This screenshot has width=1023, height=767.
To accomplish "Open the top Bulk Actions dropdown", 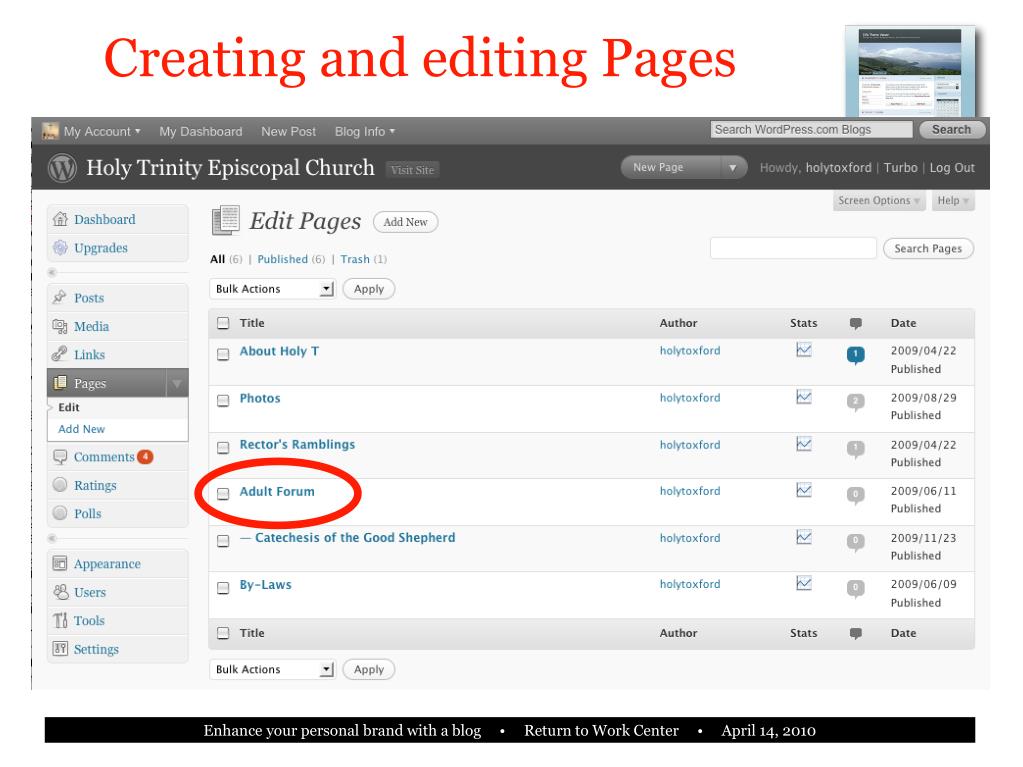I will pyautogui.click(x=272, y=289).
